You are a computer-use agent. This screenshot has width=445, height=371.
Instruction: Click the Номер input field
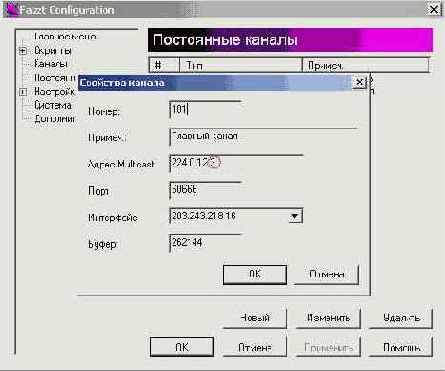(205, 110)
